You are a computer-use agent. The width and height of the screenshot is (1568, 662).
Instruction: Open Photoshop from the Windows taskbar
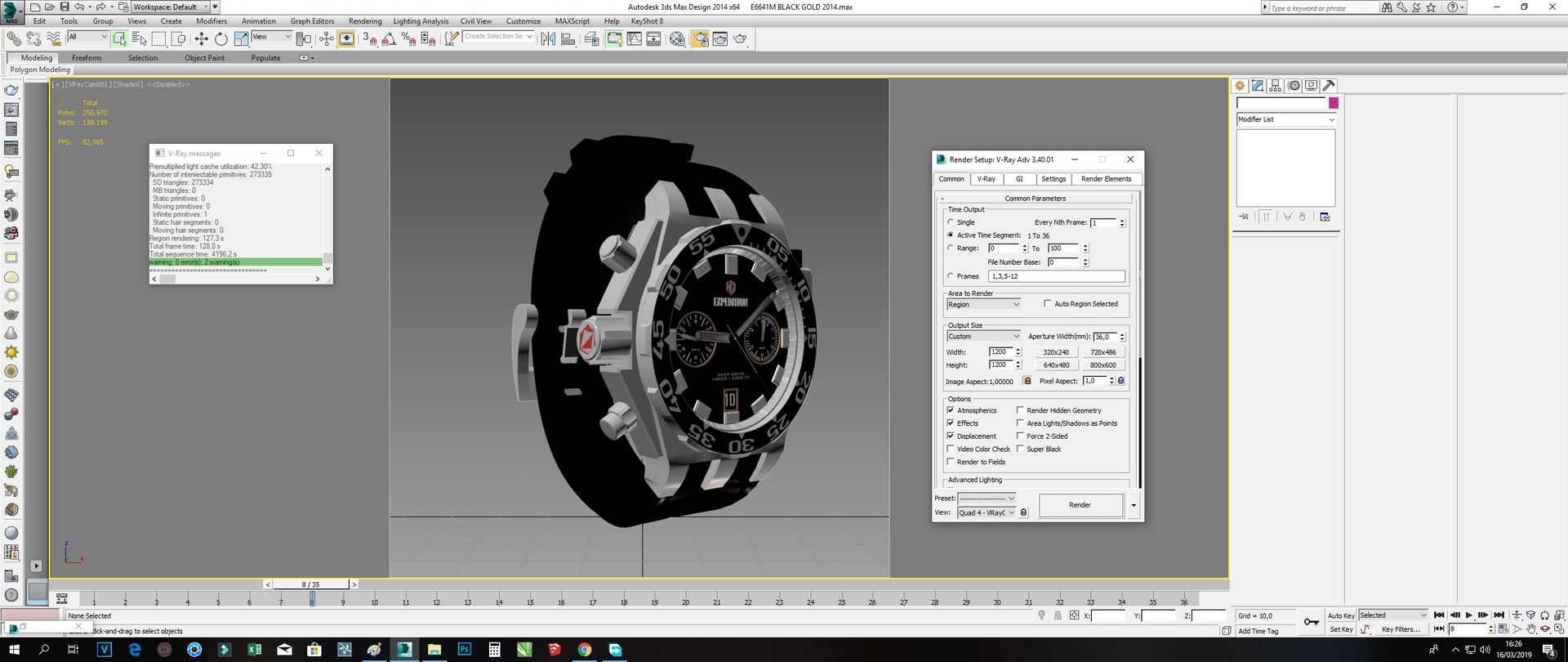coord(464,650)
